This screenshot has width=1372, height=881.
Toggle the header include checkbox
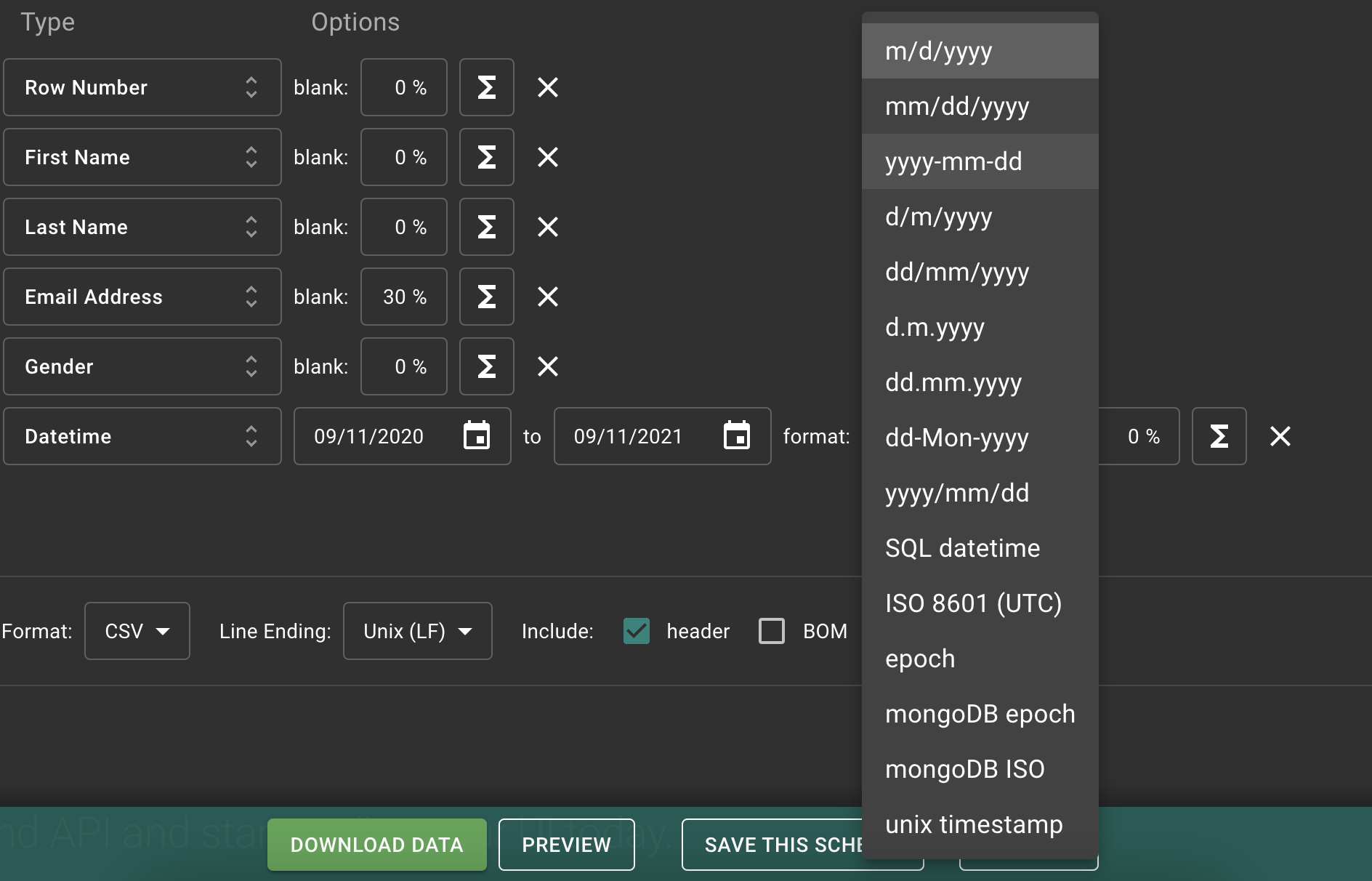point(637,631)
